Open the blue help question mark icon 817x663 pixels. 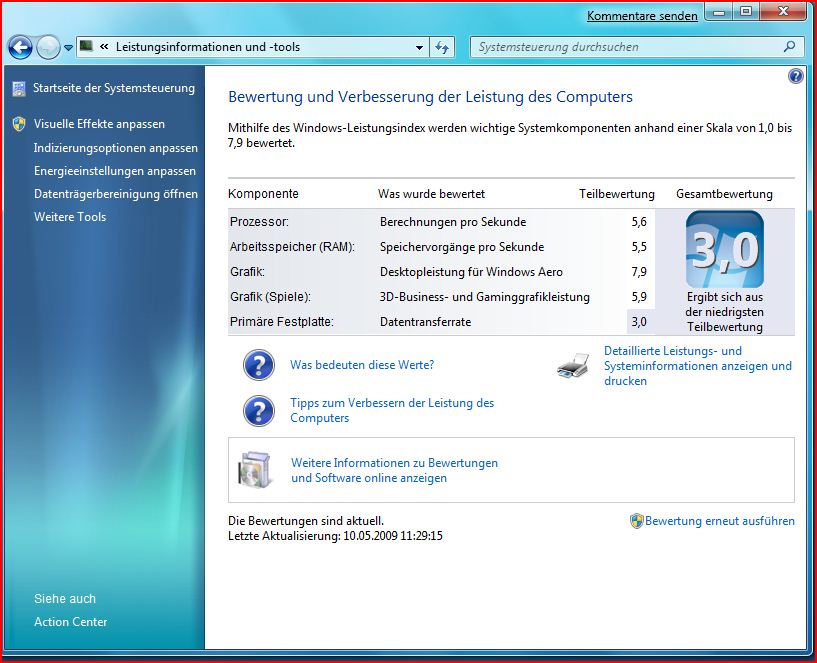(x=796, y=76)
